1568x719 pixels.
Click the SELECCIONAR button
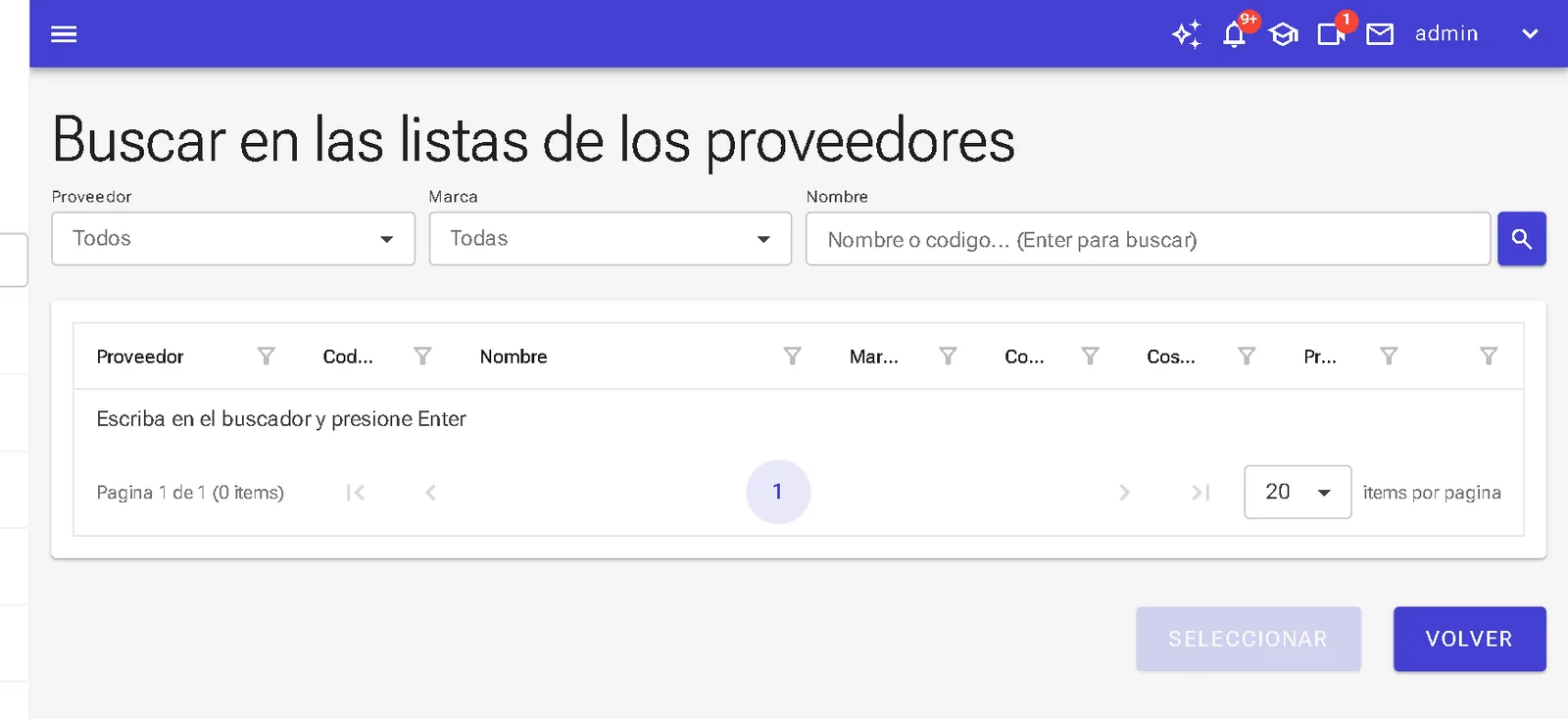click(x=1249, y=639)
